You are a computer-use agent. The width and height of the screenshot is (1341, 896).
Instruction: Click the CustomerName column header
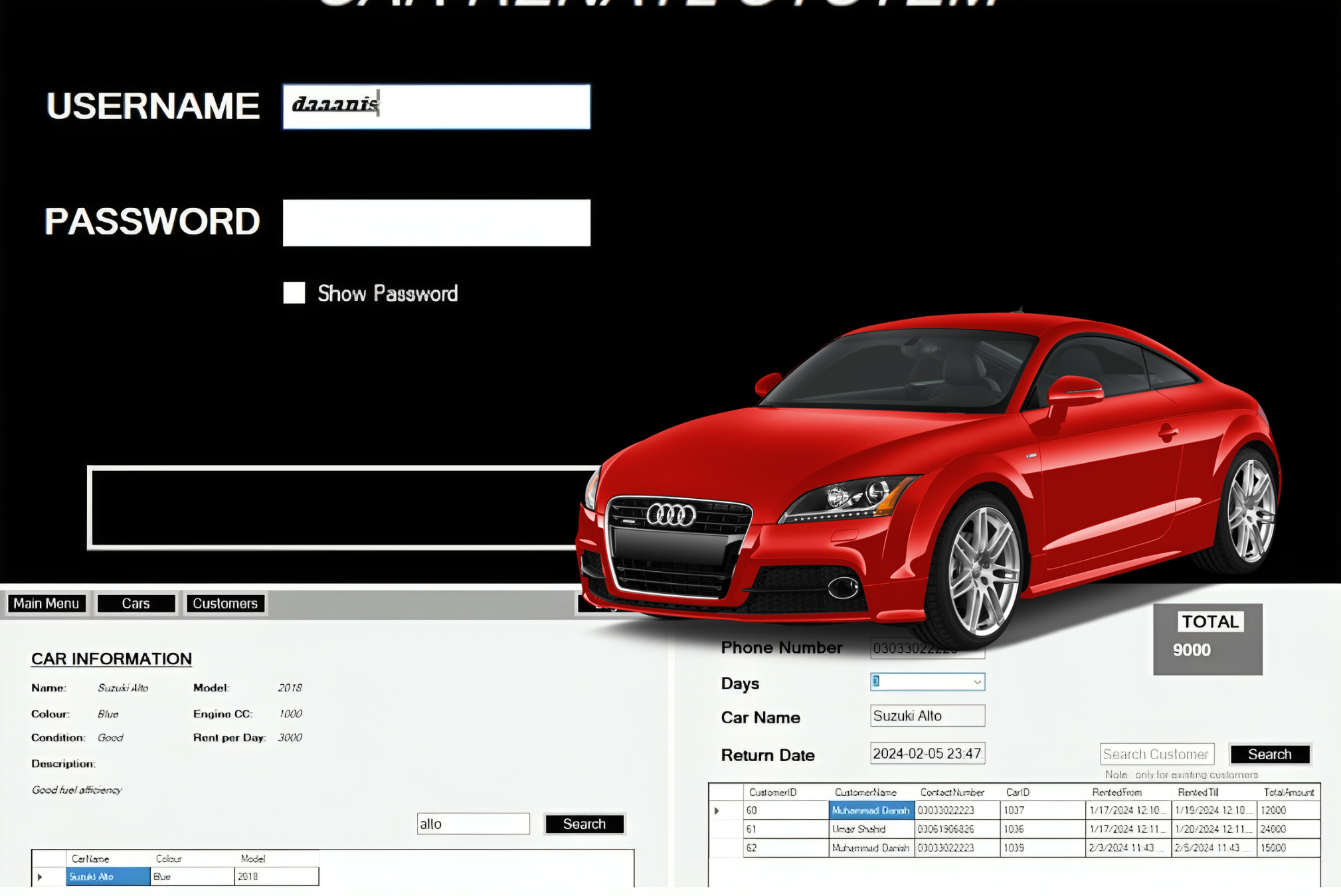(865, 792)
